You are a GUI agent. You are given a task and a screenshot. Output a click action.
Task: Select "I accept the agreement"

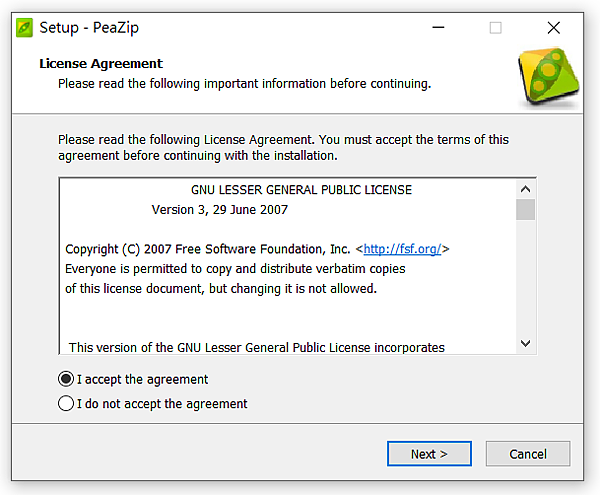tap(67, 379)
